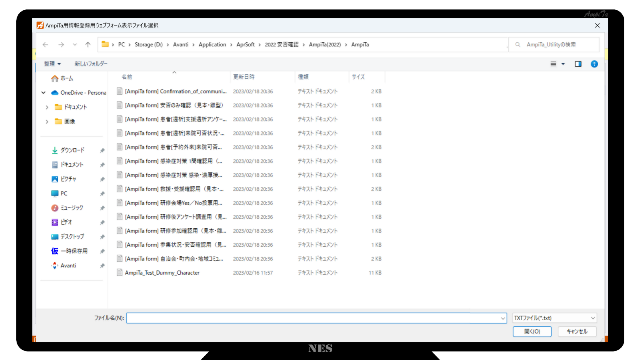Image resolution: width=640 pixels, height=360 pixels.
Task: Open PC in the quick access sidebar
Action: coord(59,193)
